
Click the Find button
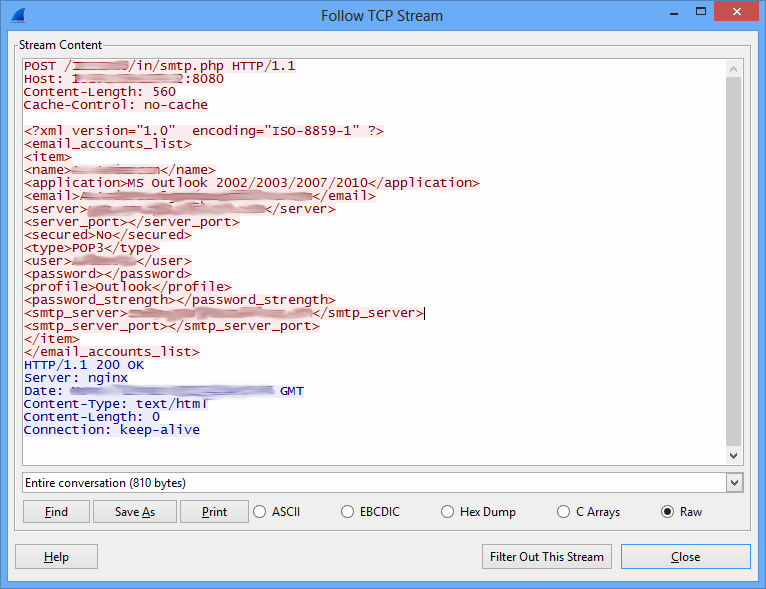pos(56,511)
